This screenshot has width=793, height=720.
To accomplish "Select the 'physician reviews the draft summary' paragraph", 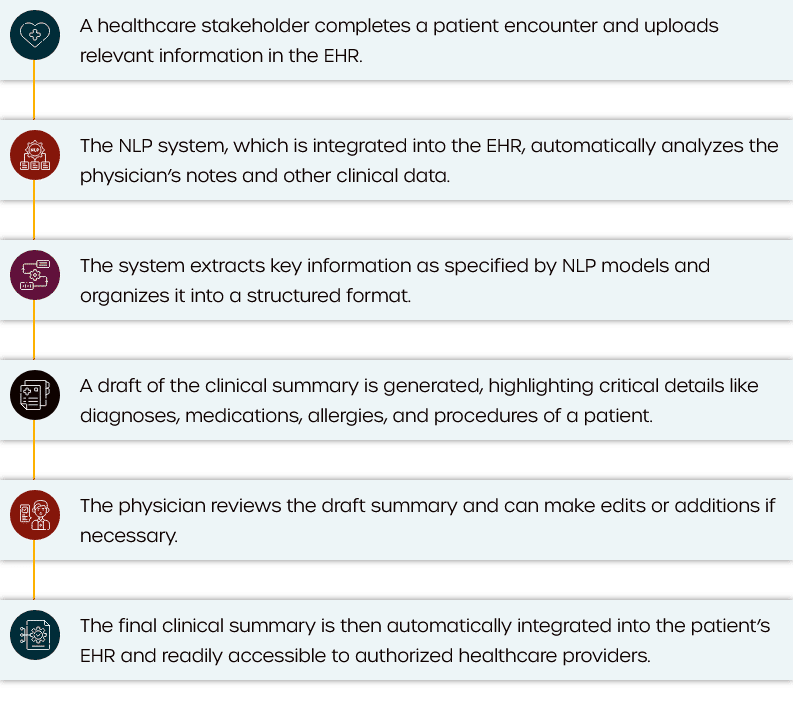I will [x=427, y=520].
